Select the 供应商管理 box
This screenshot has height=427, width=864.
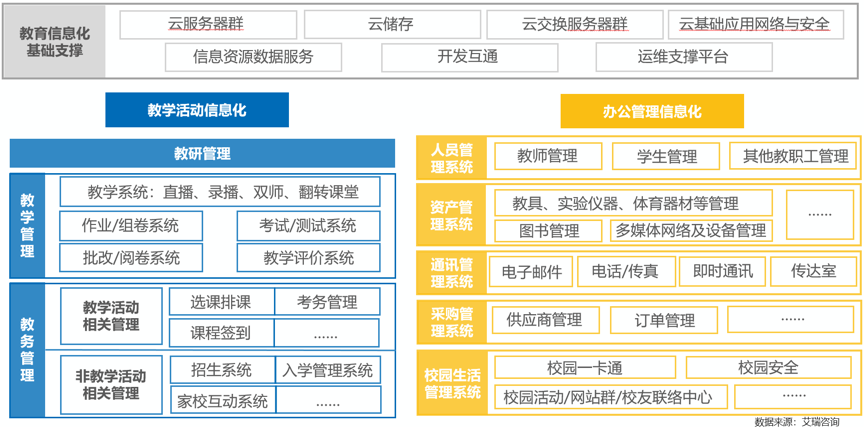546,320
